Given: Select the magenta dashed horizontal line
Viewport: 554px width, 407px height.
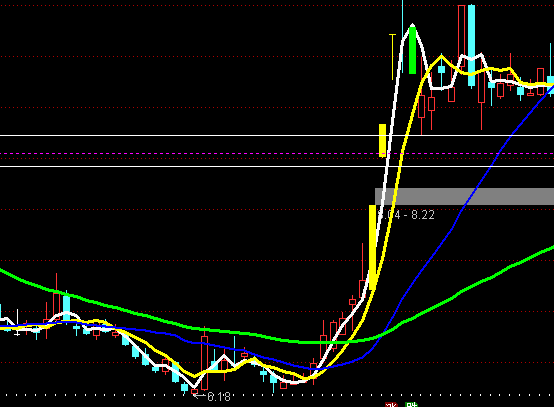Looking at the screenshot, I should (x=277, y=154).
